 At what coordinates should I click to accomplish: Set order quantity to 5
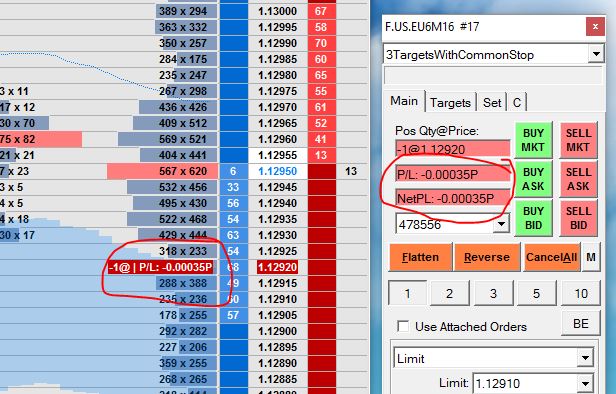(x=536, y=293)
